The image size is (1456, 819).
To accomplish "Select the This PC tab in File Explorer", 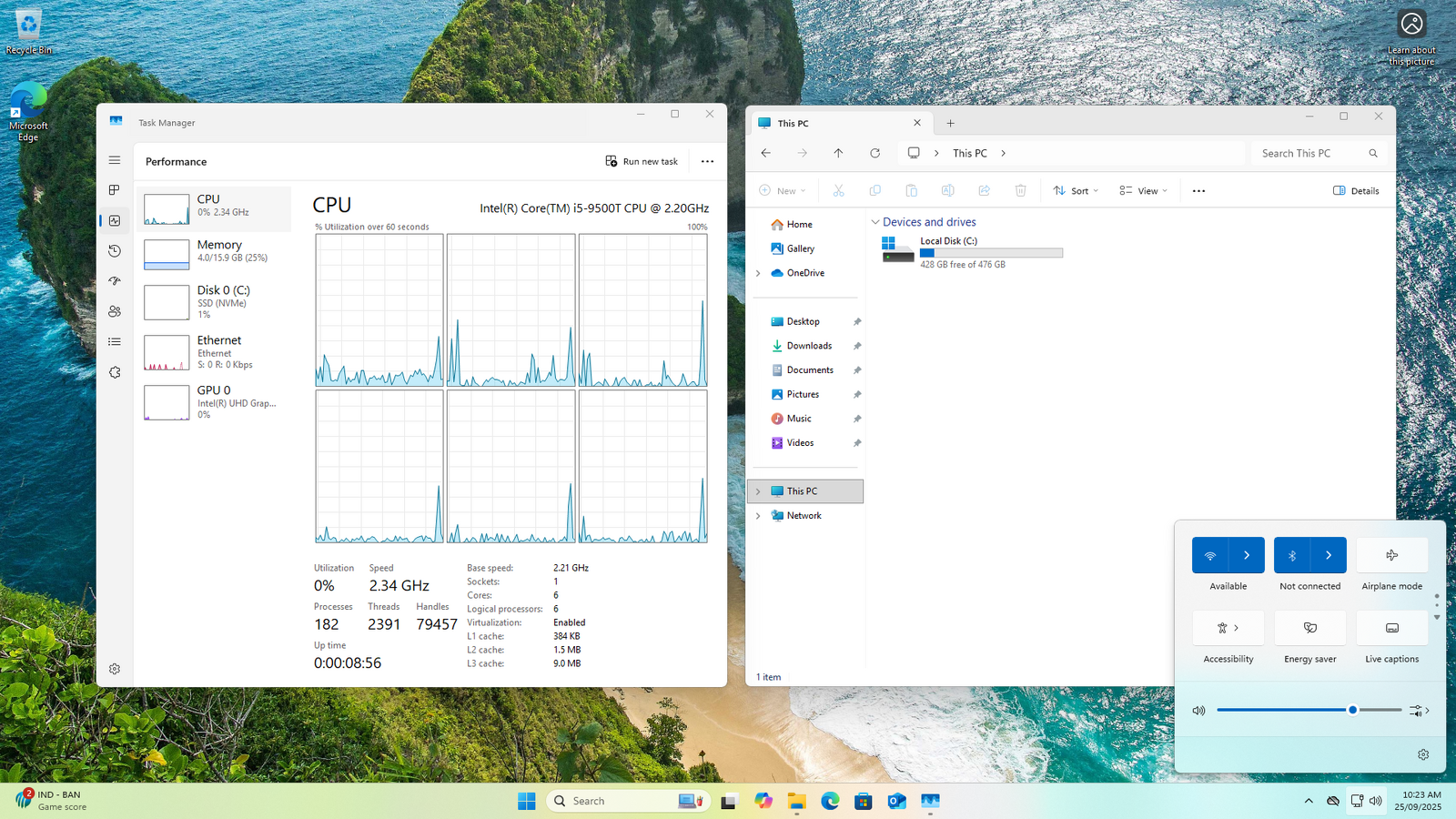I will pos(828,123).
